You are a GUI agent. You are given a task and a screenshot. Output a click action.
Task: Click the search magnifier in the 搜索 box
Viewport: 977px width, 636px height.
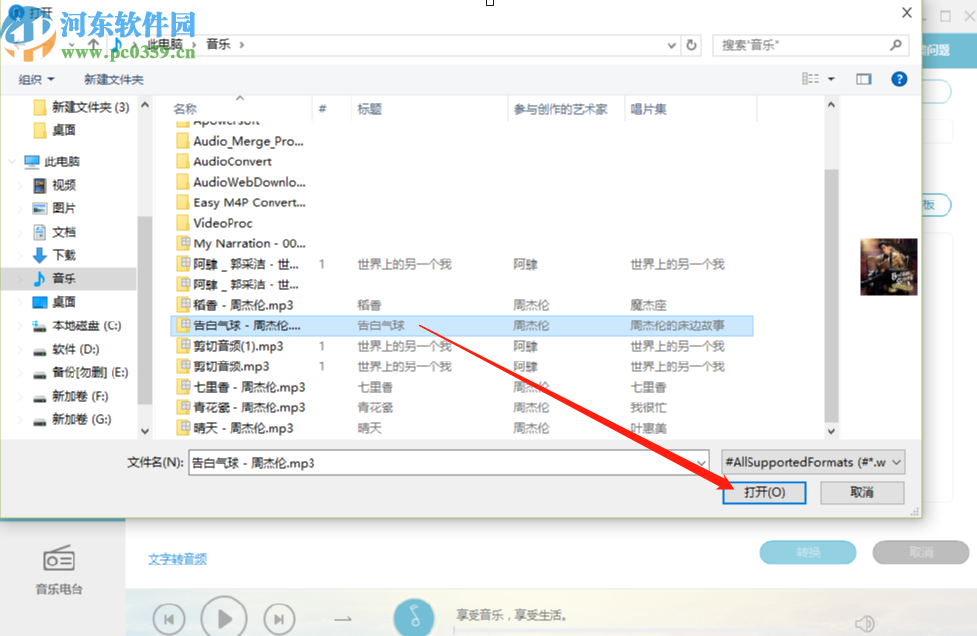897,45
